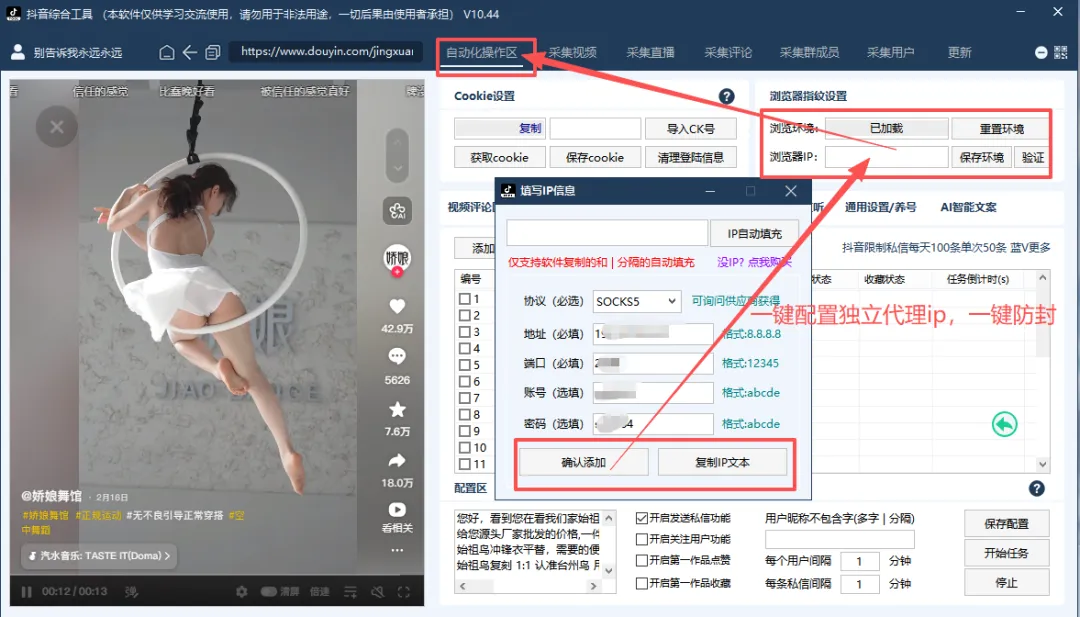Like the video via the heart icon
Viewport: 1080px width, 617px height.
(397, 306)
